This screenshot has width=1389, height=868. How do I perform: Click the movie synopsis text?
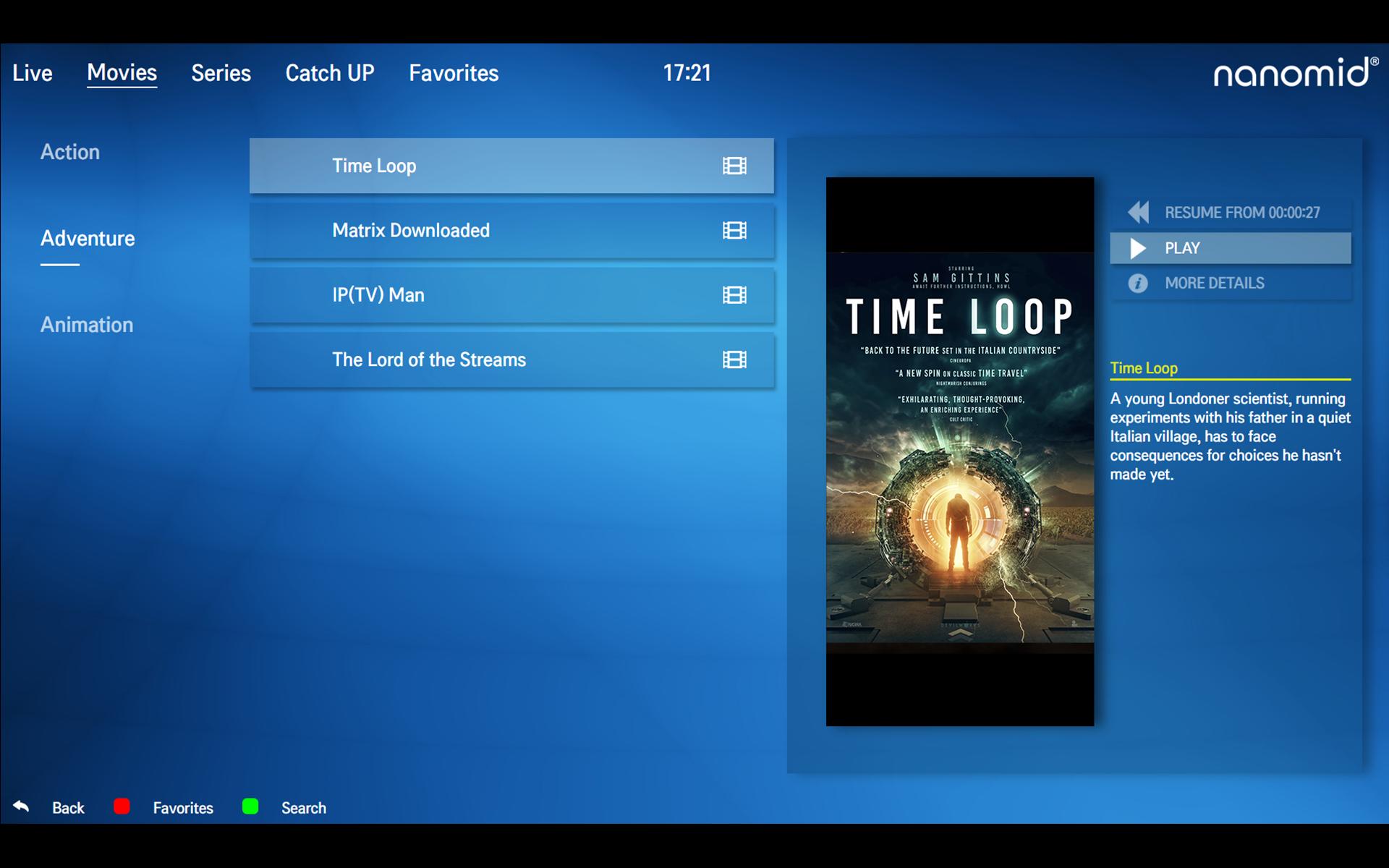tap(1230, 436)
